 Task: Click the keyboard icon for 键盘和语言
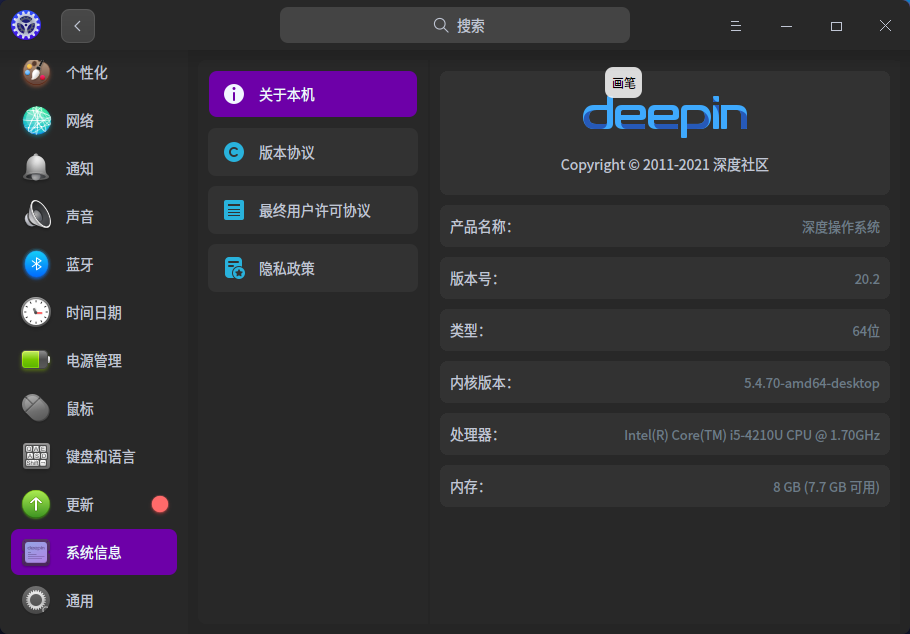point(36,456)
